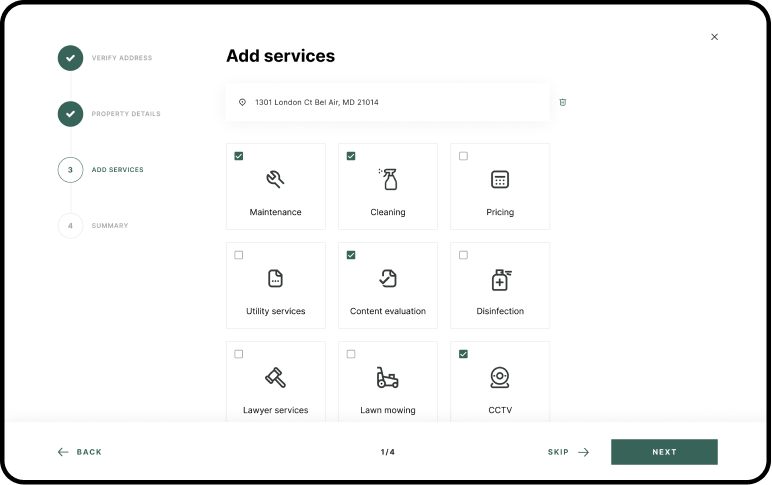Click the CCTV camera icon

click(x=500, y=378)
